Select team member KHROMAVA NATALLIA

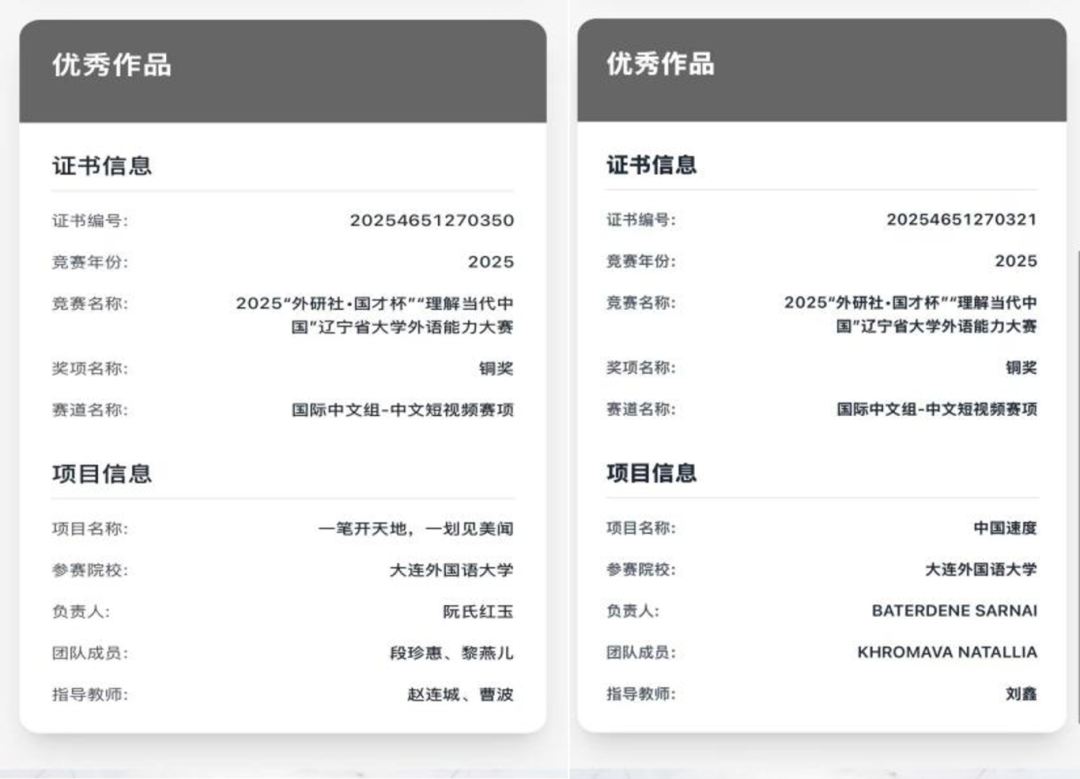pos(947,652)
